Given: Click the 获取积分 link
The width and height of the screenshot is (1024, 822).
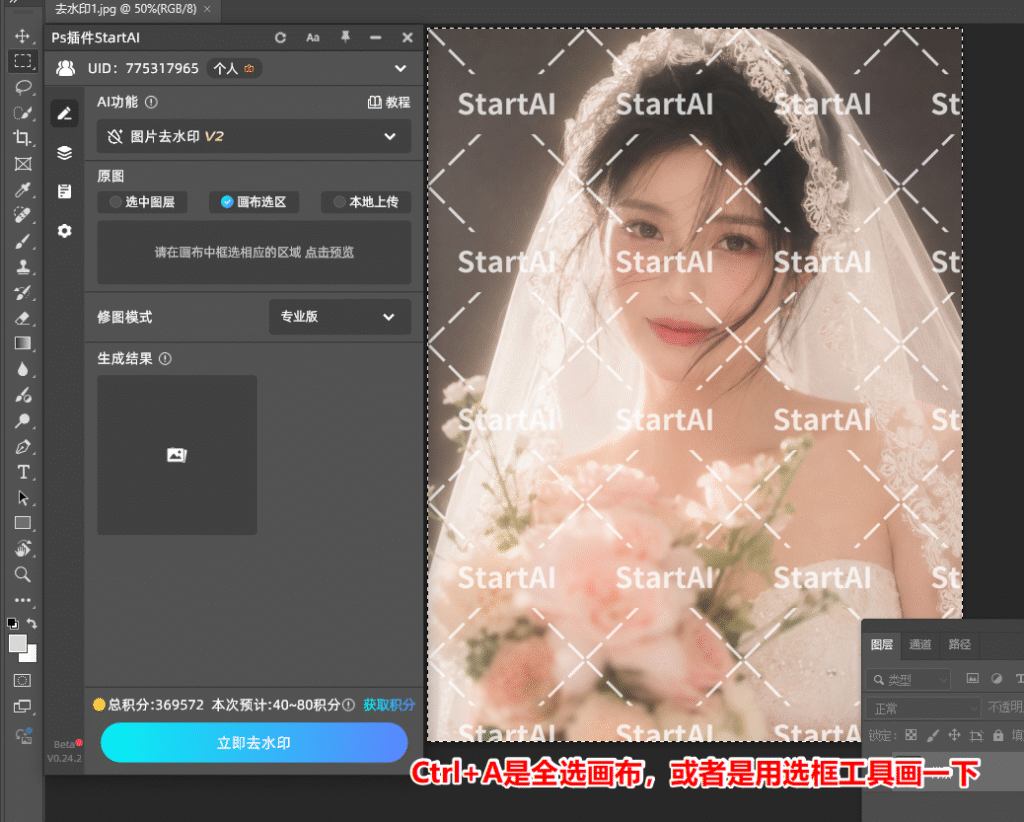Looking at the screenshot, I should point(389,704).
